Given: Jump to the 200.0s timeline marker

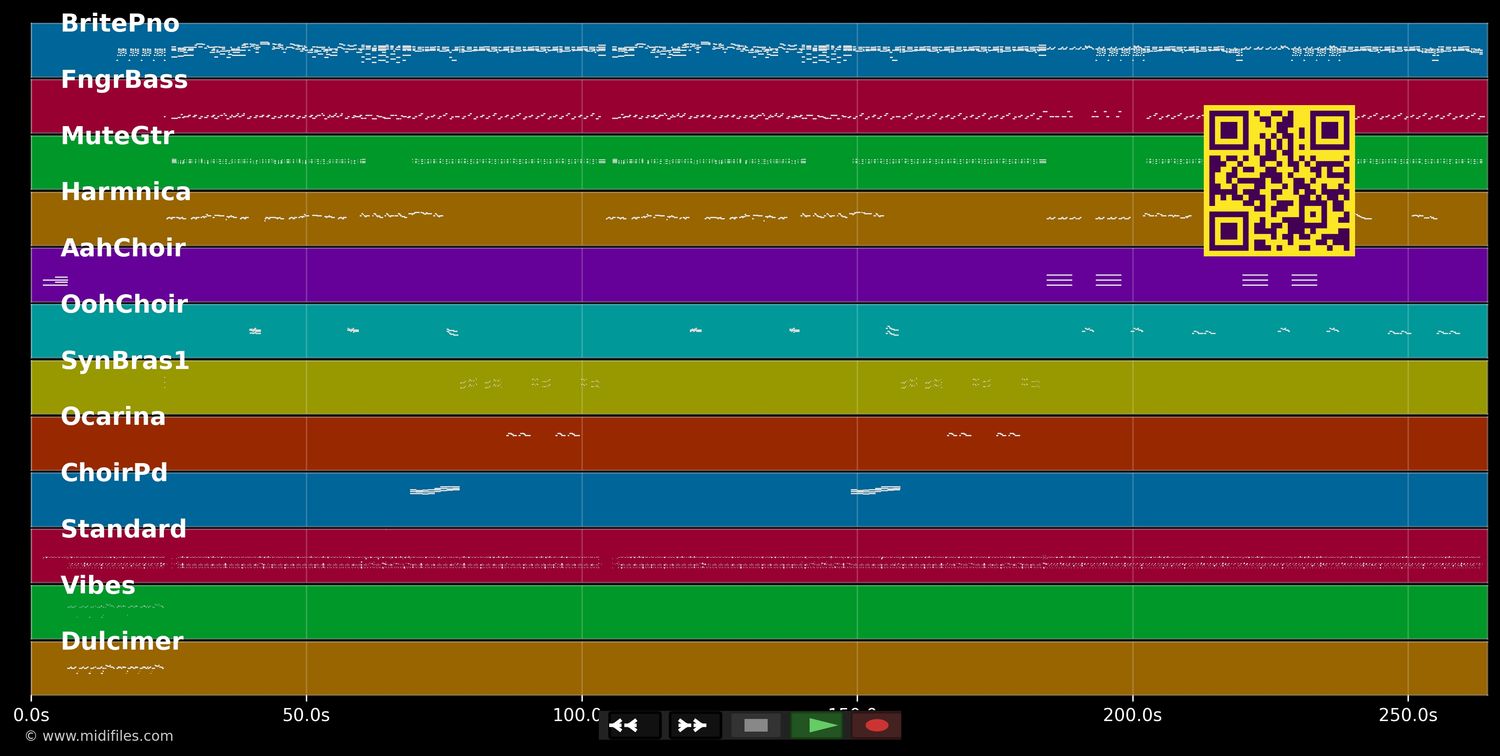Looking at the screenshot, I should (x=1132, y=715).
